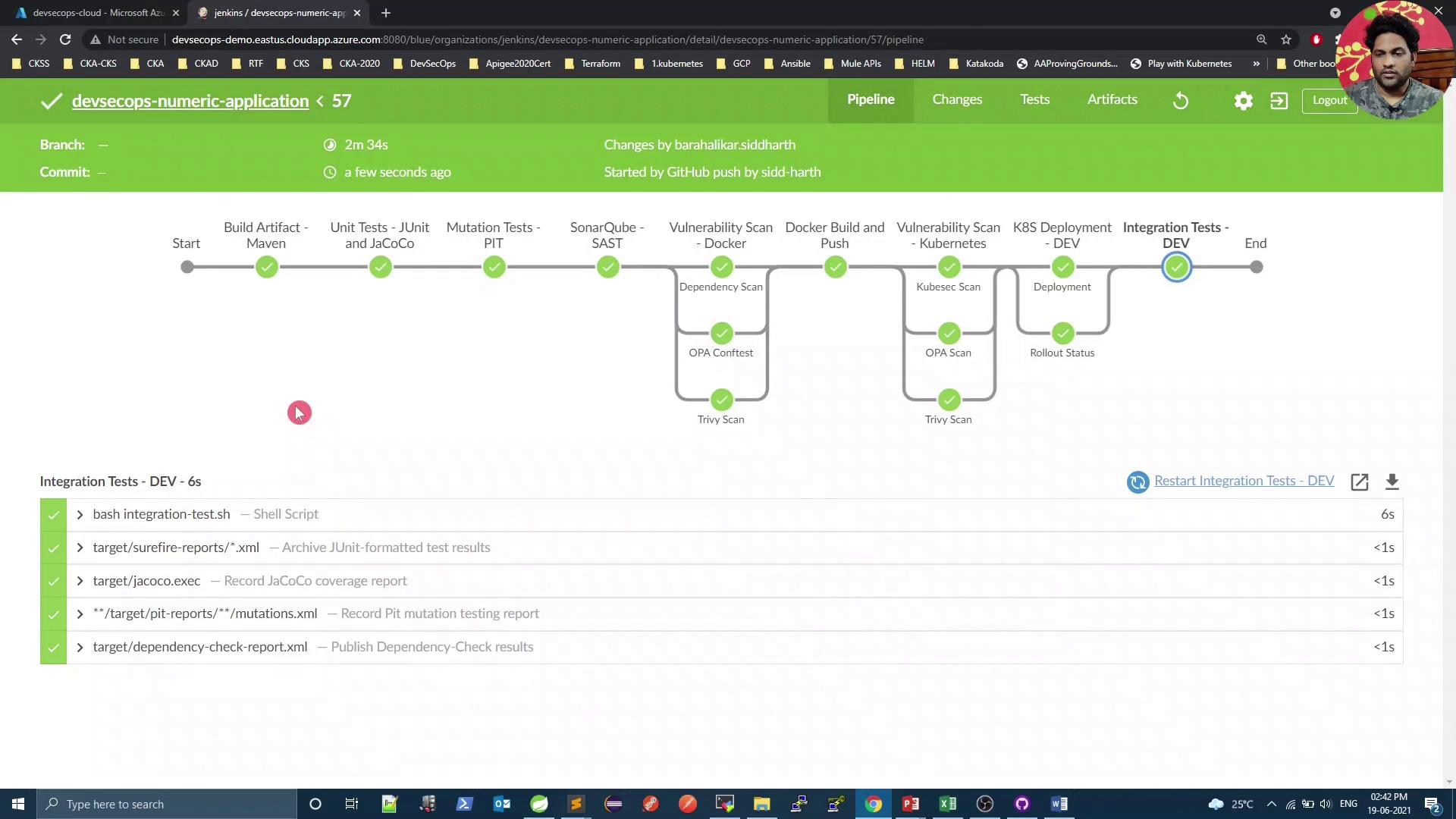The width and height of the screenshot is (1456, 819).
Task: Open stage log in new window icon
Action: tap(1360, 482)
